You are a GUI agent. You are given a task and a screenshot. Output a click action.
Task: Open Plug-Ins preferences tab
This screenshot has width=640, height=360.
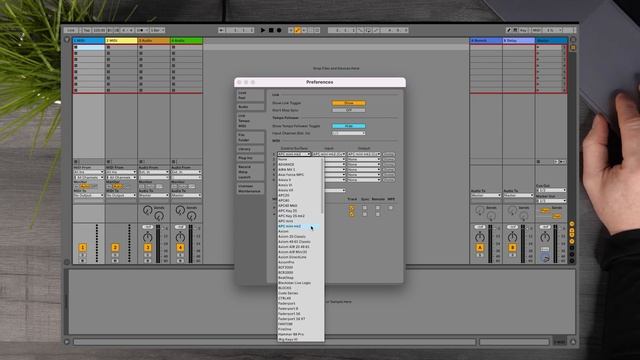[x=250, y=158]
